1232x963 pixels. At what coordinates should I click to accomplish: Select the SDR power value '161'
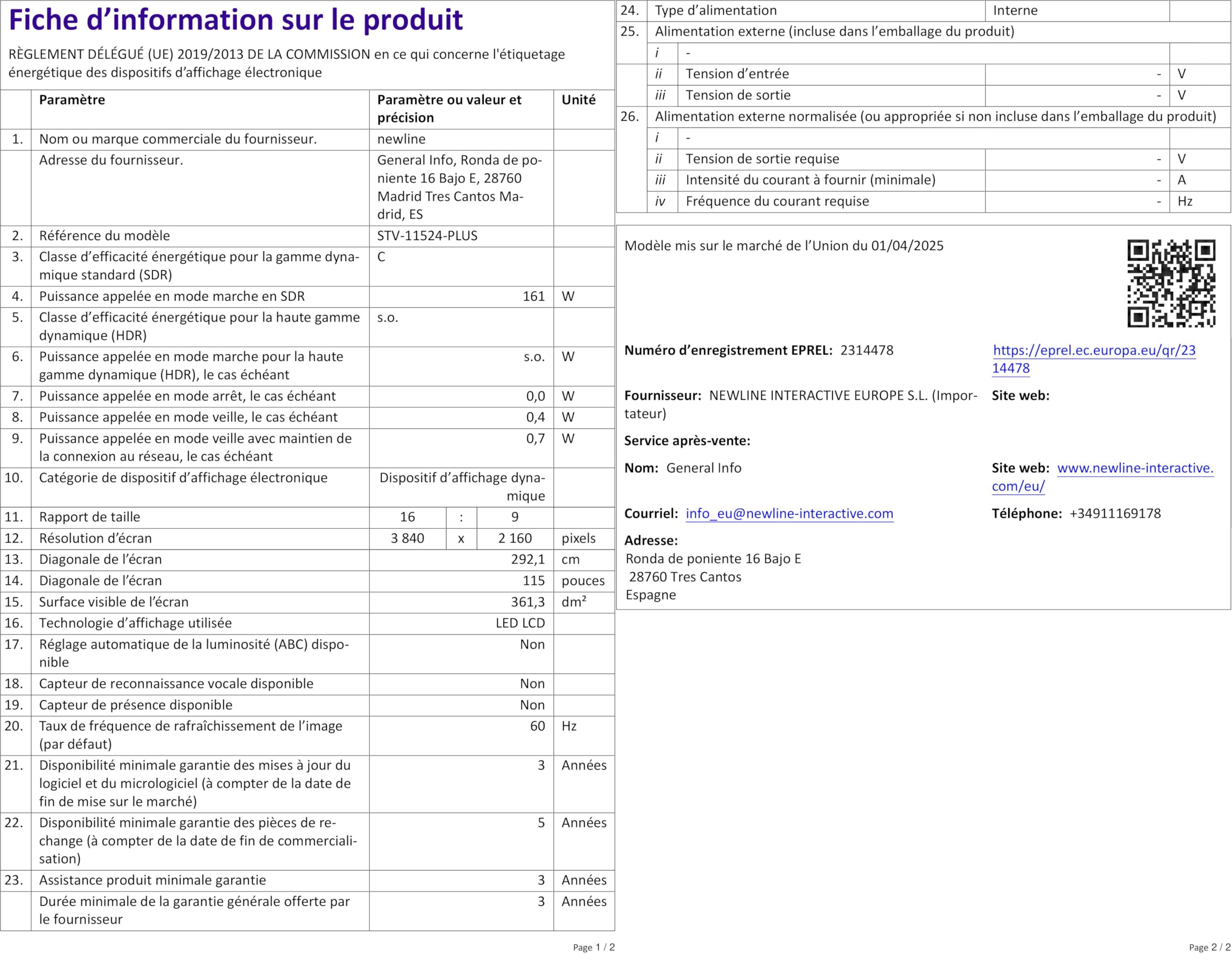pos(534,297)
